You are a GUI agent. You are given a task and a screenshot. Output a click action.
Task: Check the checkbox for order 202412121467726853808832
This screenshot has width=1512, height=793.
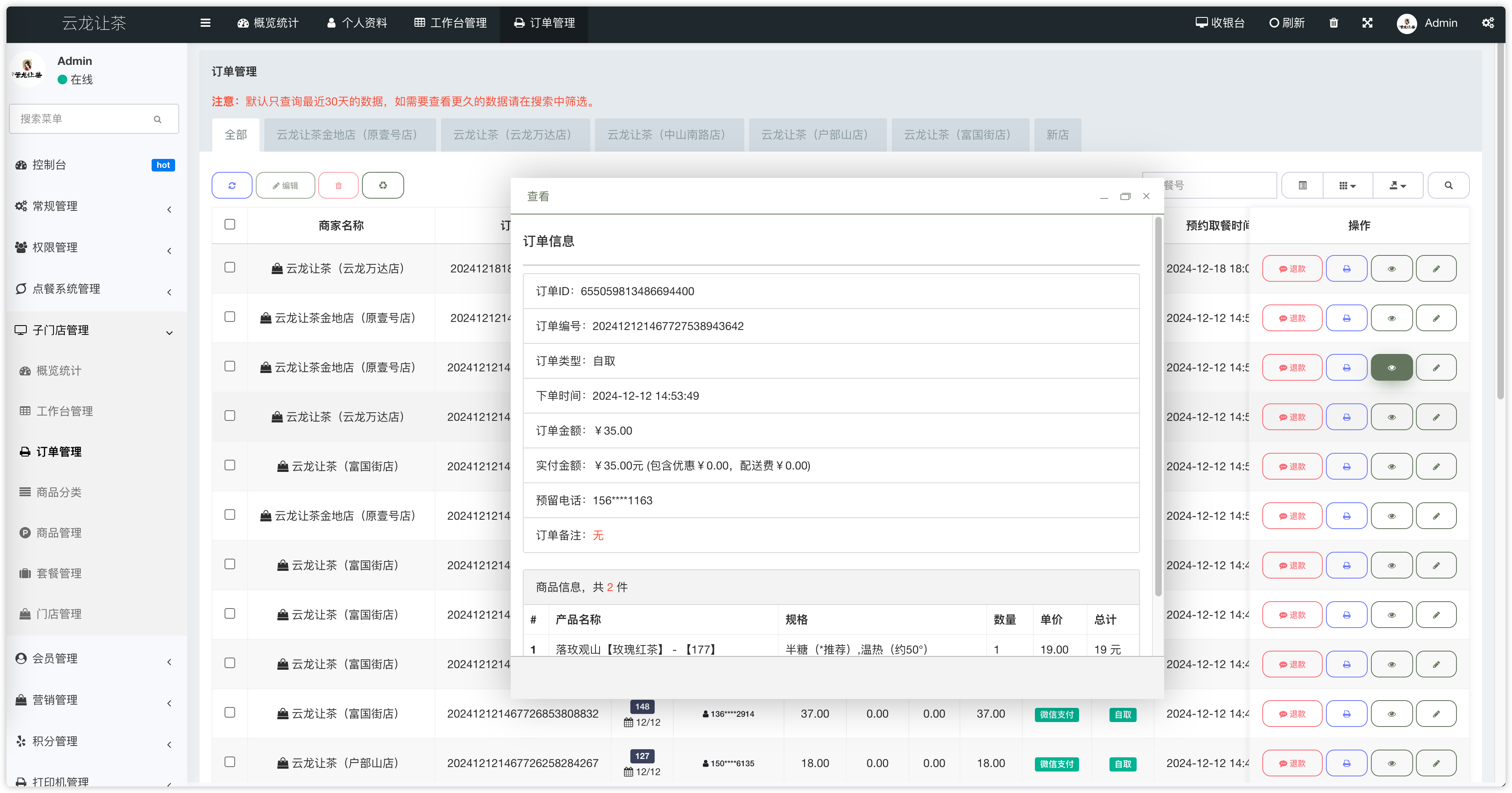coord(229,713)
